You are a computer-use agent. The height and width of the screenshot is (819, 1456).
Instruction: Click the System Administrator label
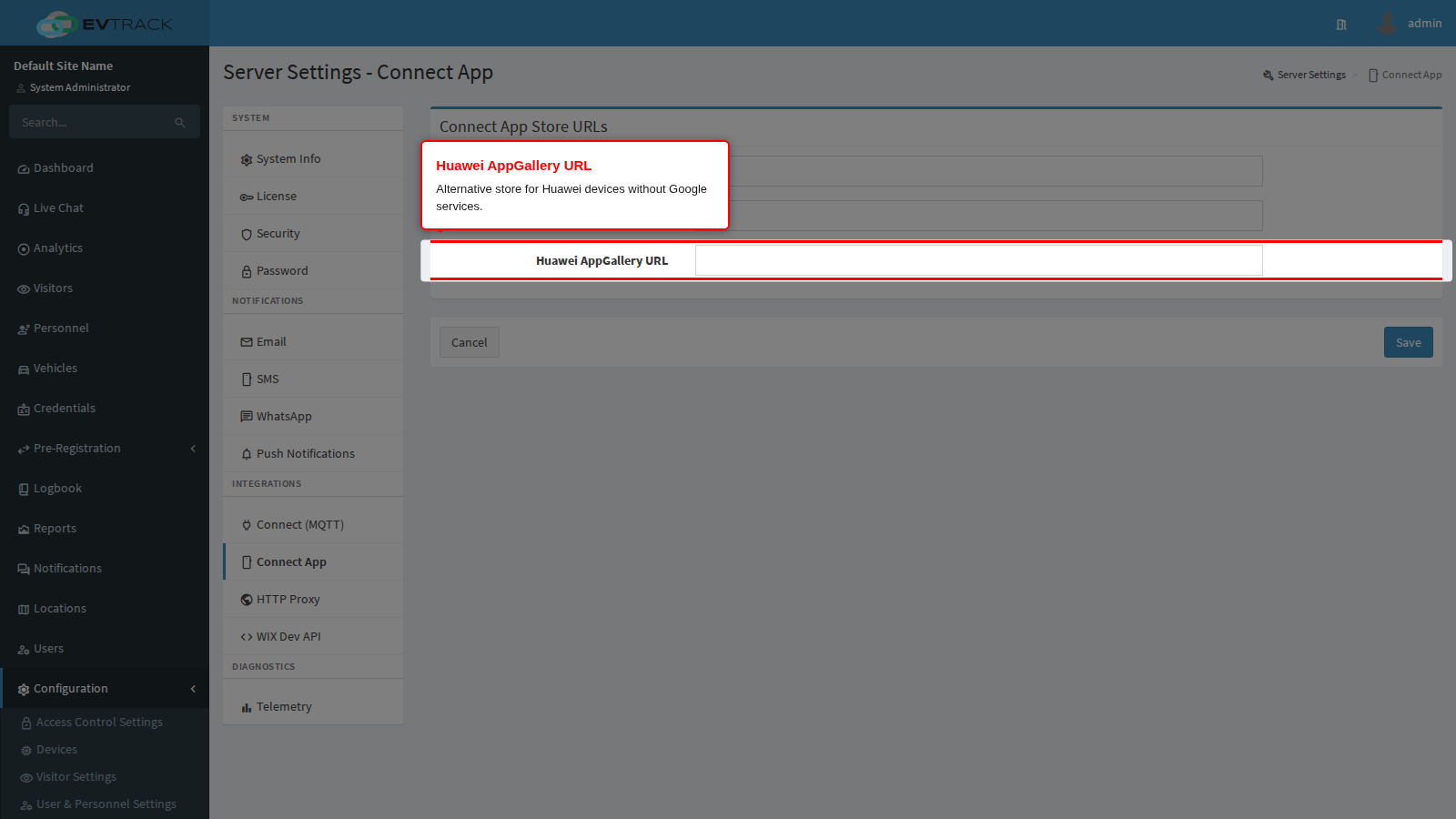click(x=80, y=87)
